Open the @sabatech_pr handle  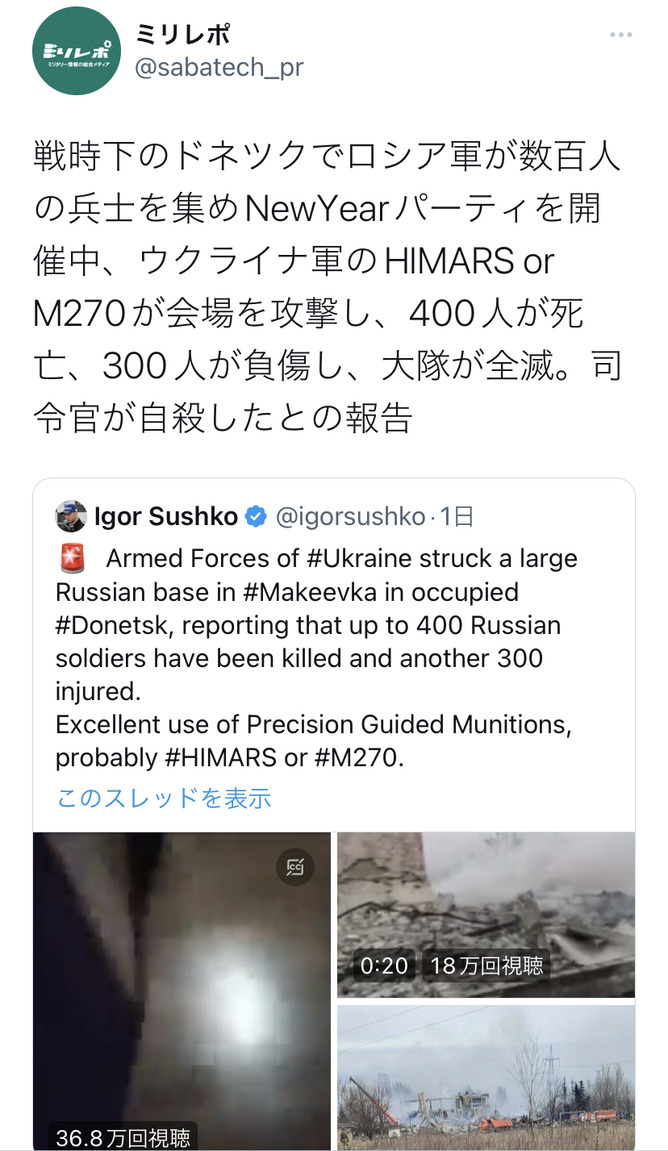click(x=218, y=68)
